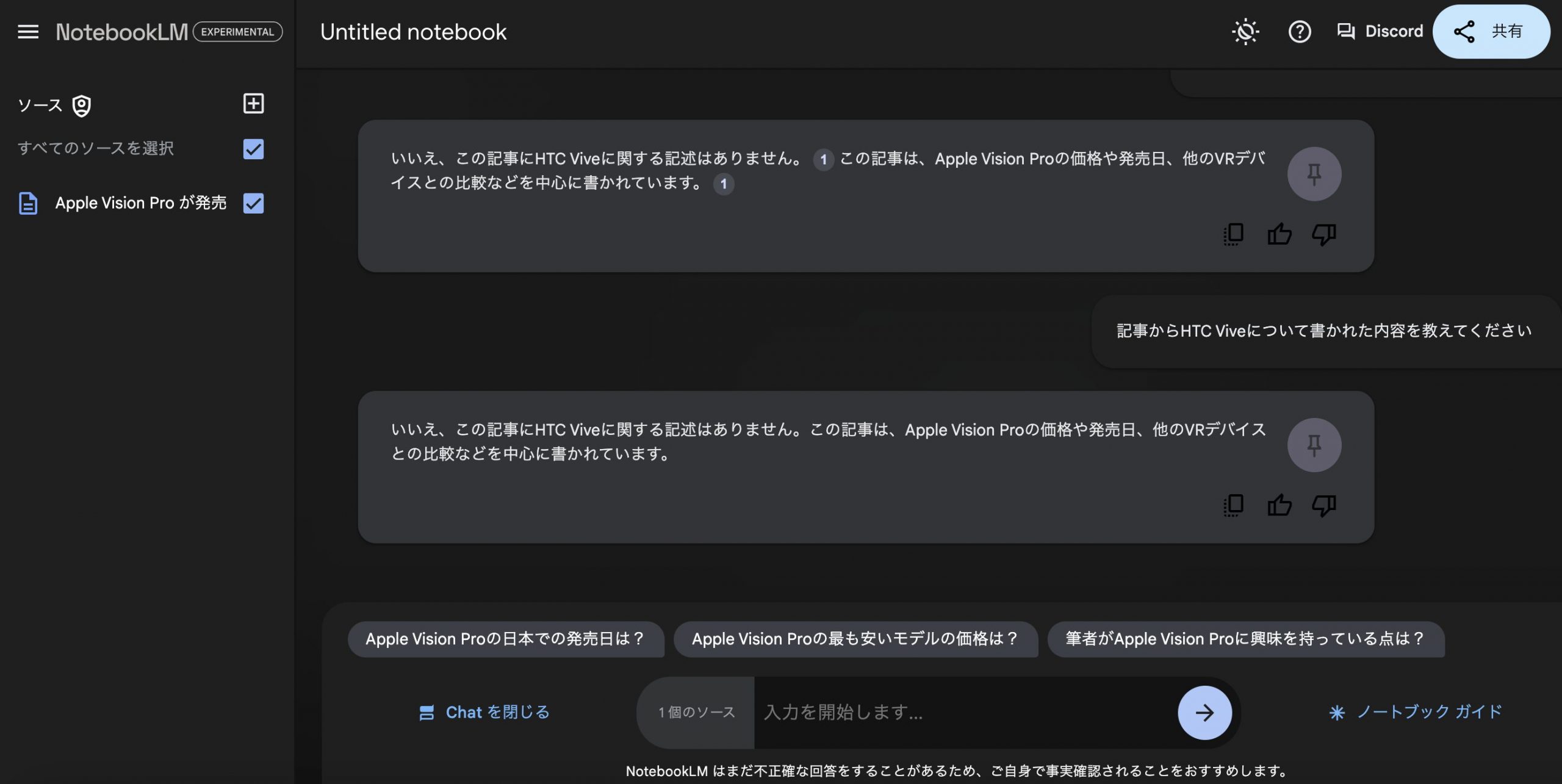Uncheck the Apple Vision Pro source checkbox
Image resolution: width=1562 pixels, height=784 pixels.
click(x=253, y=203)
